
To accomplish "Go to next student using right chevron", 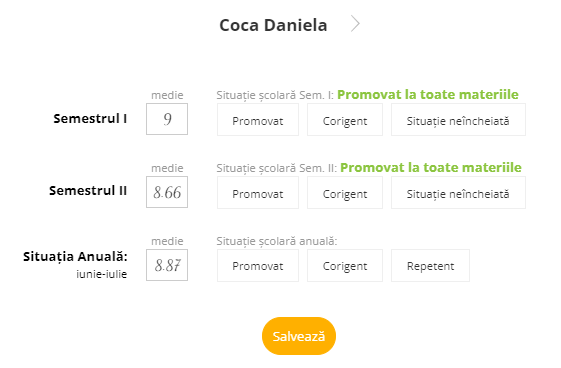I will (x=355, y=24).
